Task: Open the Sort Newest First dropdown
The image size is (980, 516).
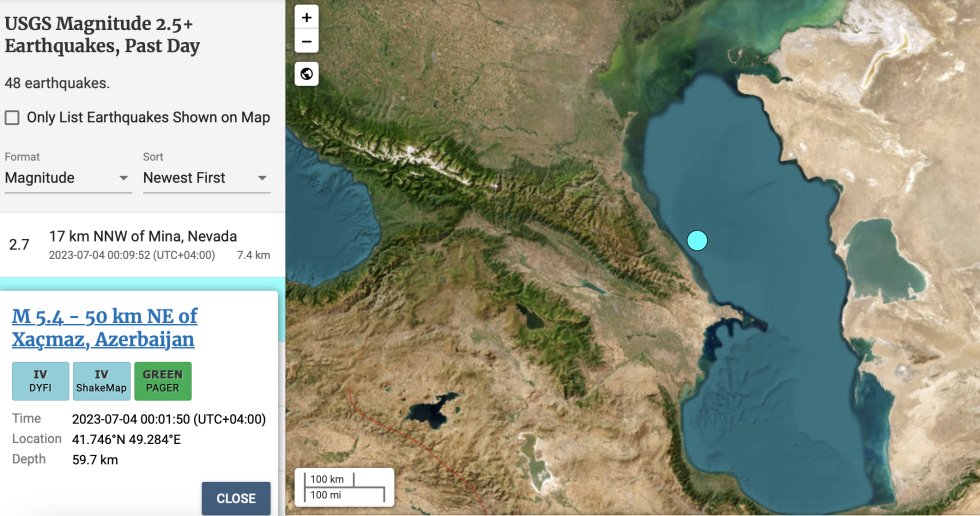Action: [206, 178]
